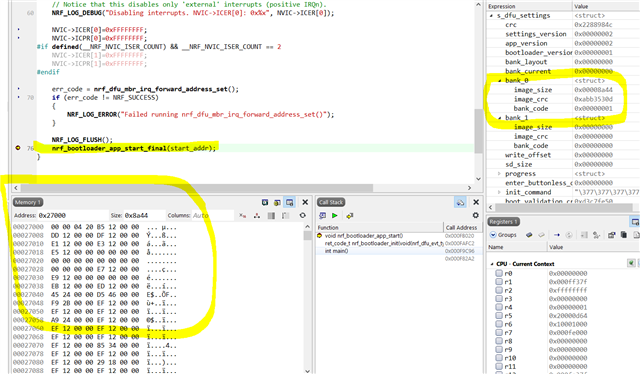
Task: Toggle the highlighted third icon in Memory 1 title bar
Action: (x=289, y=202)
